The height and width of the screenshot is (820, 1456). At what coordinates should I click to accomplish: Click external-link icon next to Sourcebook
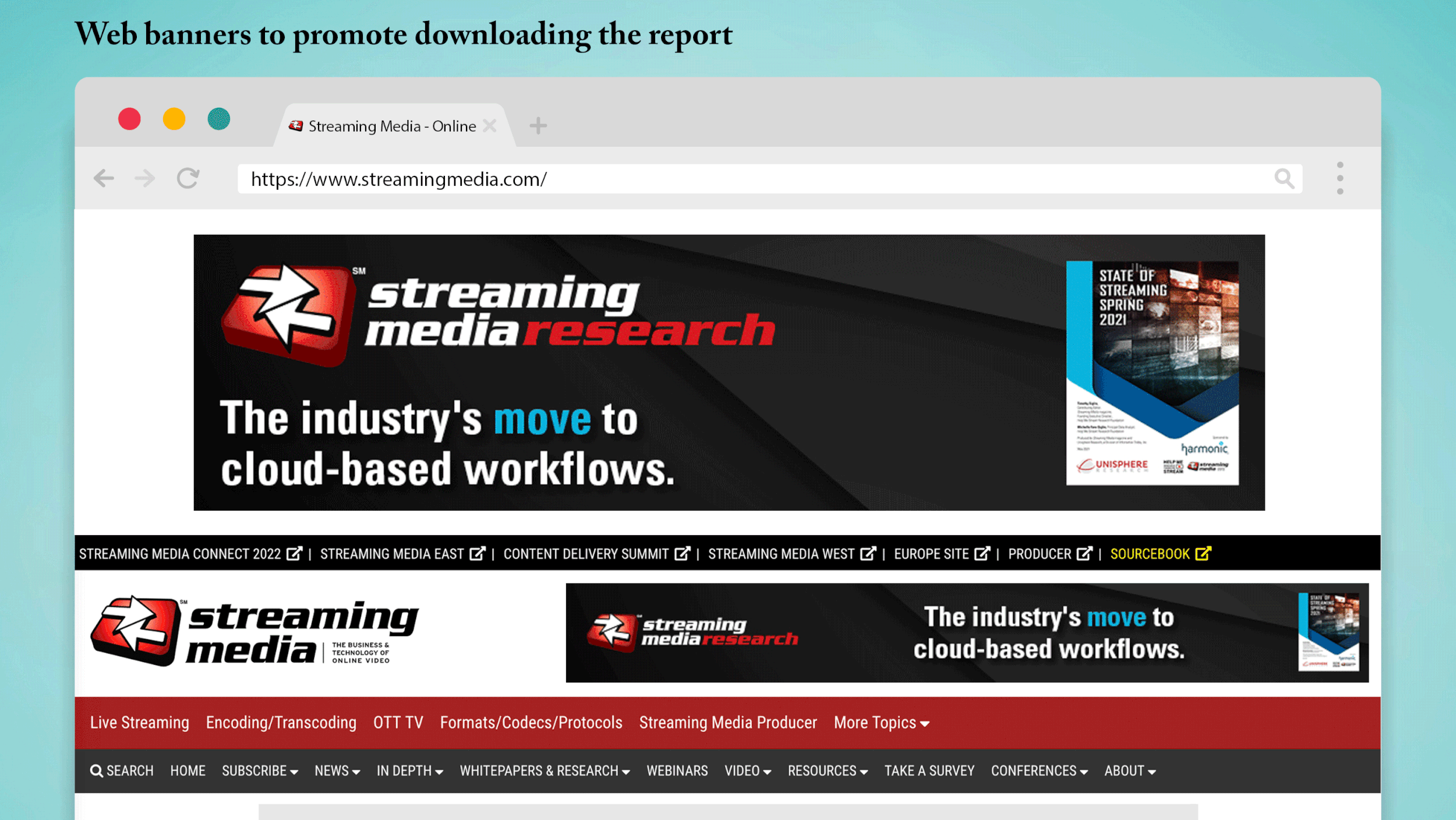coord(1203,553)
